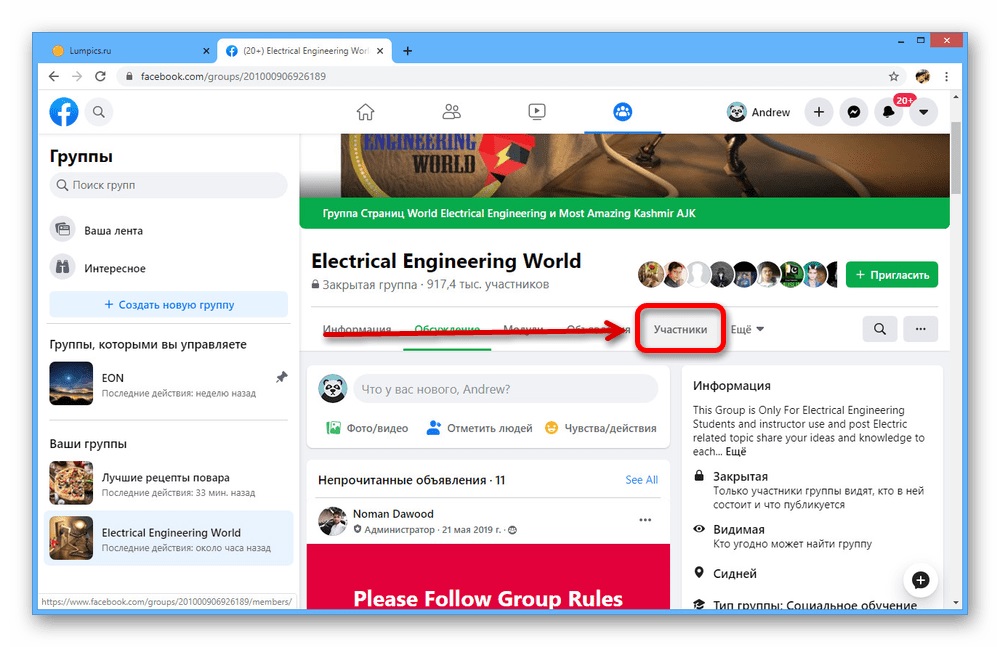Viewport: 1000px width, 647px height.
Task: Open the Friends icon in top navigation
Action: [x=452, y=112]
